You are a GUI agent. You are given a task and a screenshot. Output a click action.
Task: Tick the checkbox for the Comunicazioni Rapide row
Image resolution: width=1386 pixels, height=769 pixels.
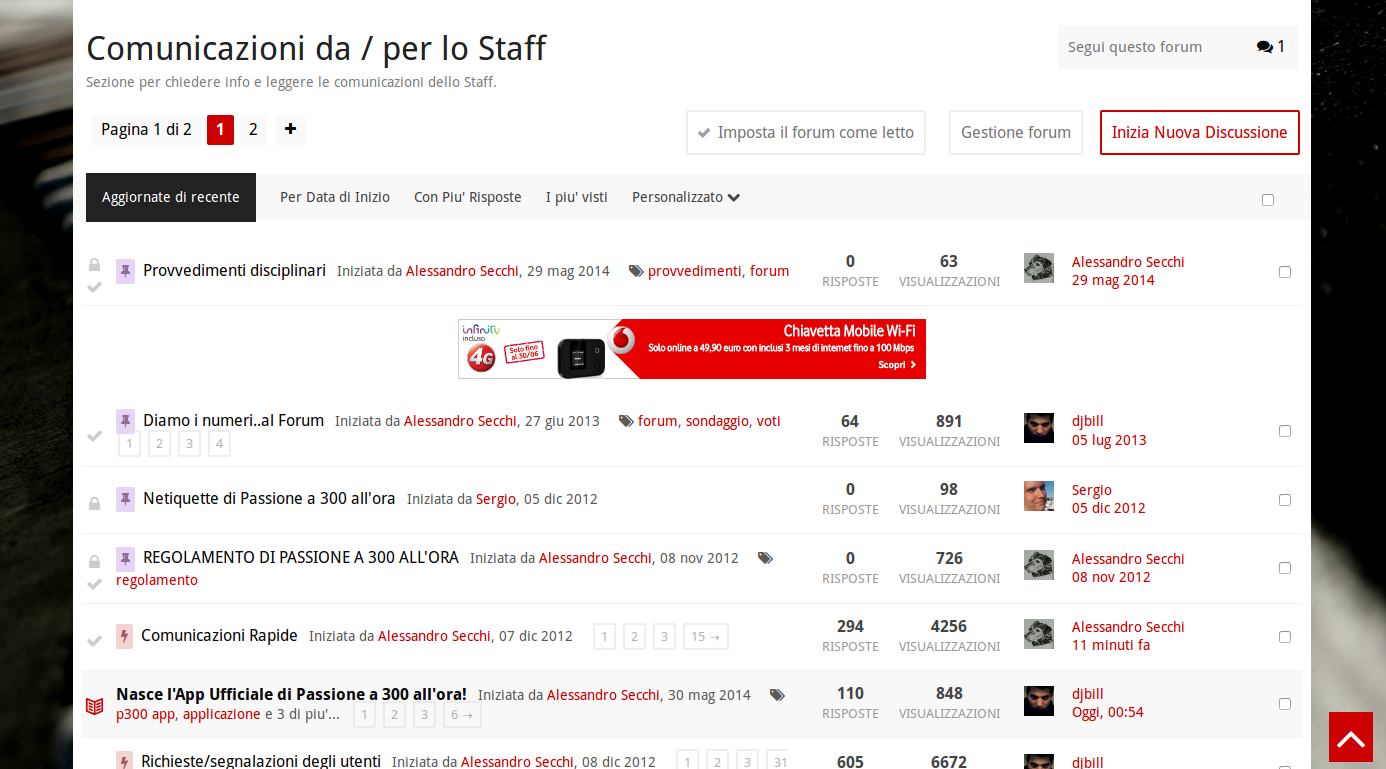pyautogui.click(x=1285, y=637)
